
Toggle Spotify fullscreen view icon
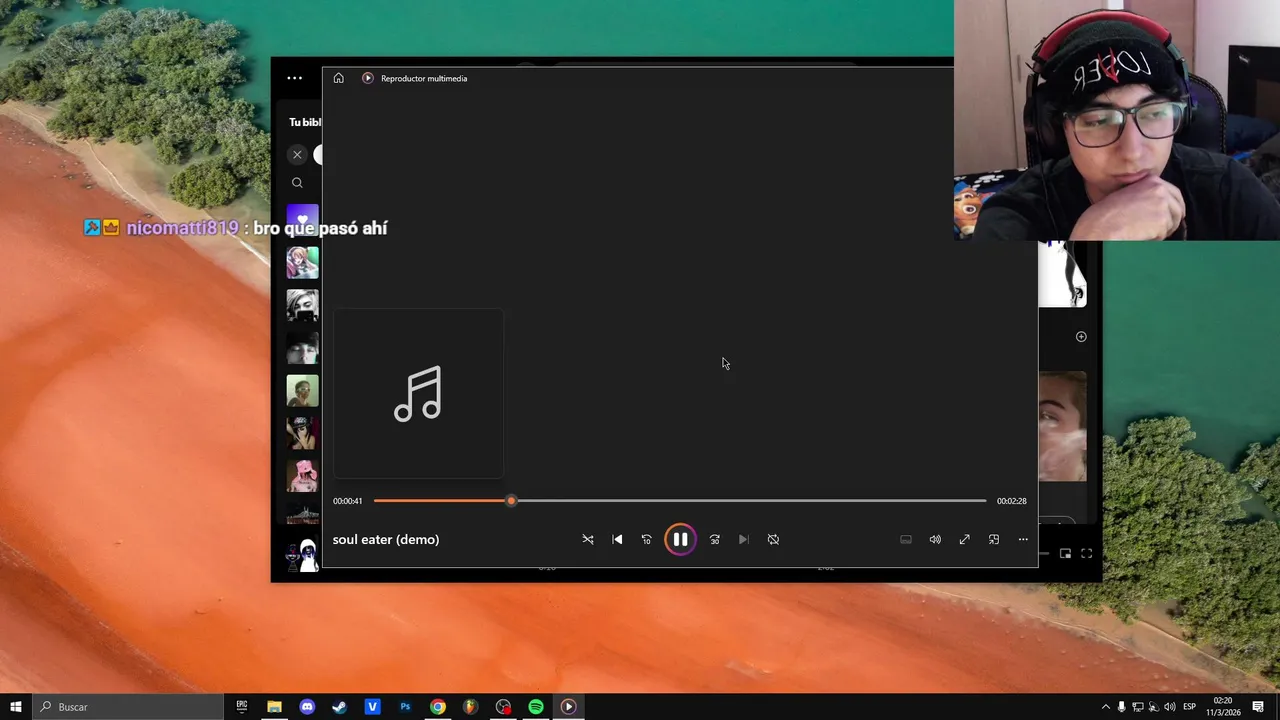(1087, 553)
